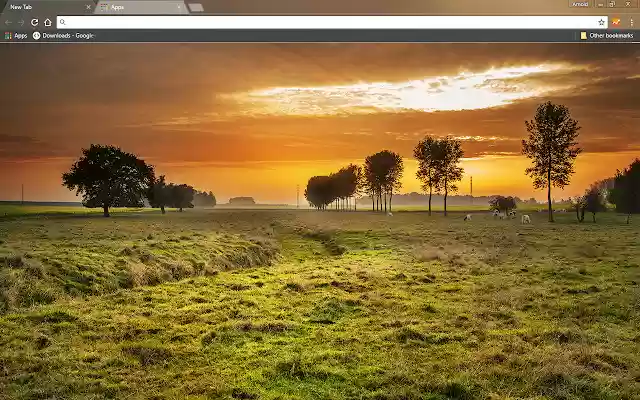Open a new tab with the new-tab button
This screenshot has width=640, height=400.
[x=196, y=7]
